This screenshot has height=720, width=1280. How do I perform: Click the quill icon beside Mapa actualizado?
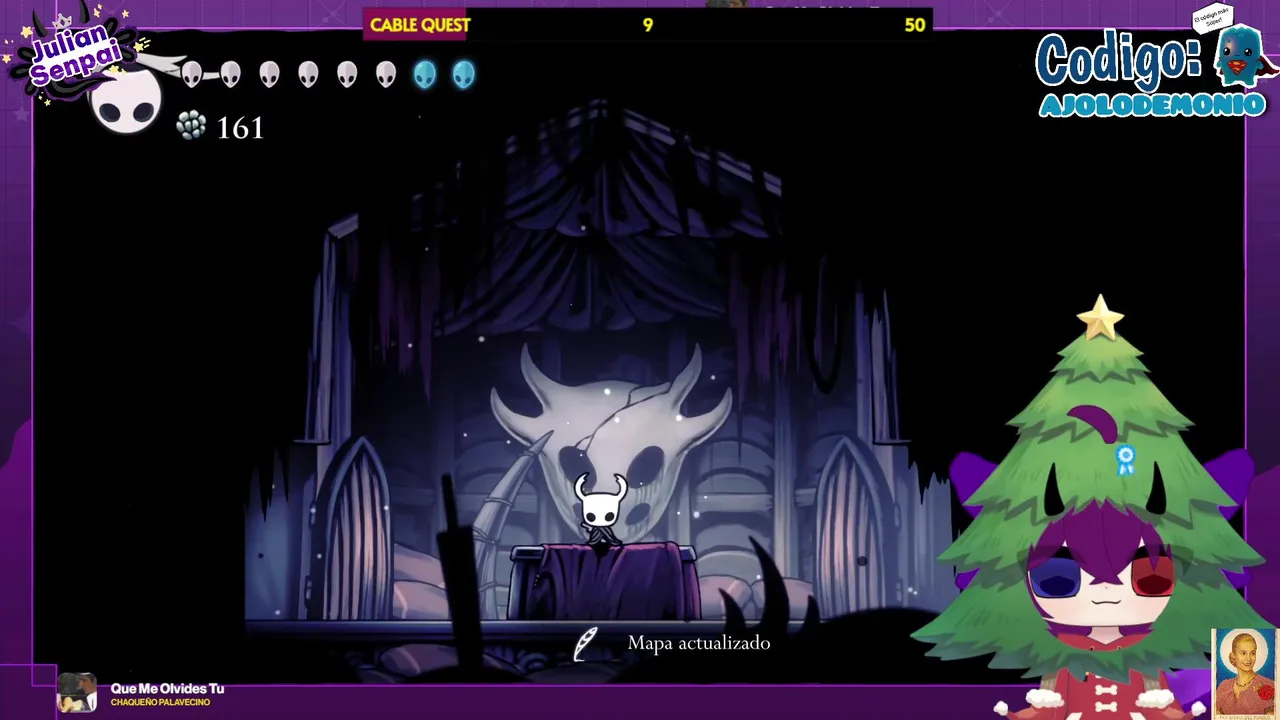pos(587,643)
